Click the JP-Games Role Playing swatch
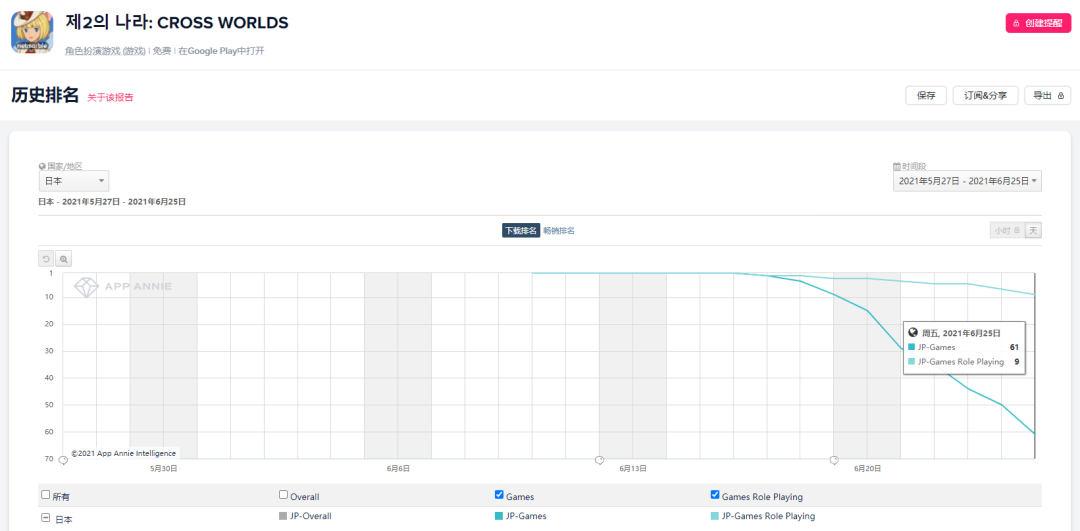 click(715, 516)
